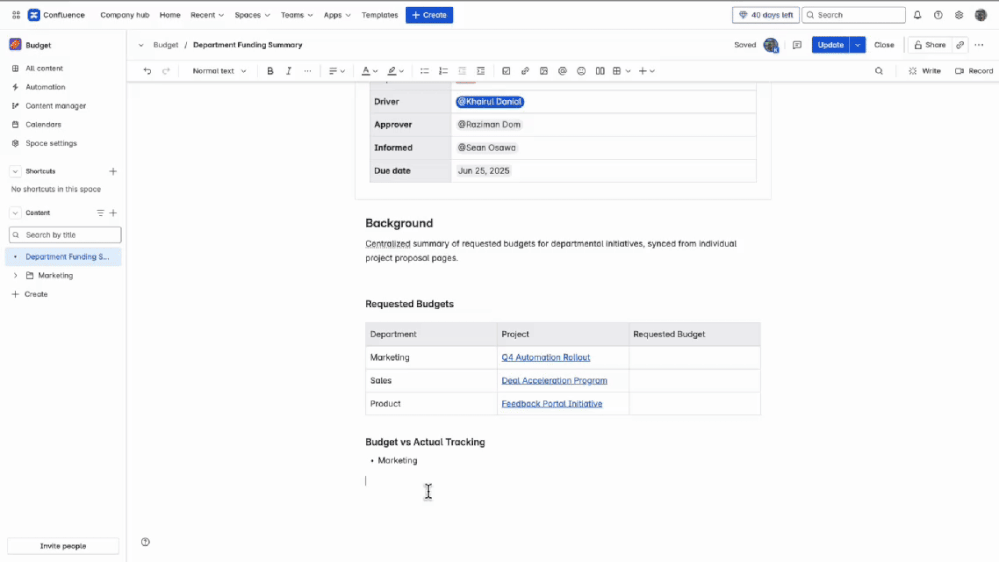Click the collaborator avatar next to Saved
999x562 pixels.
point(771,45)
